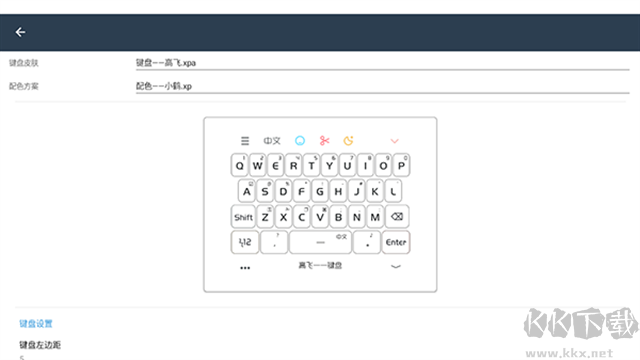Tap the O key on preview
This screenshot has height=360, width=640.
click(383, 165)
